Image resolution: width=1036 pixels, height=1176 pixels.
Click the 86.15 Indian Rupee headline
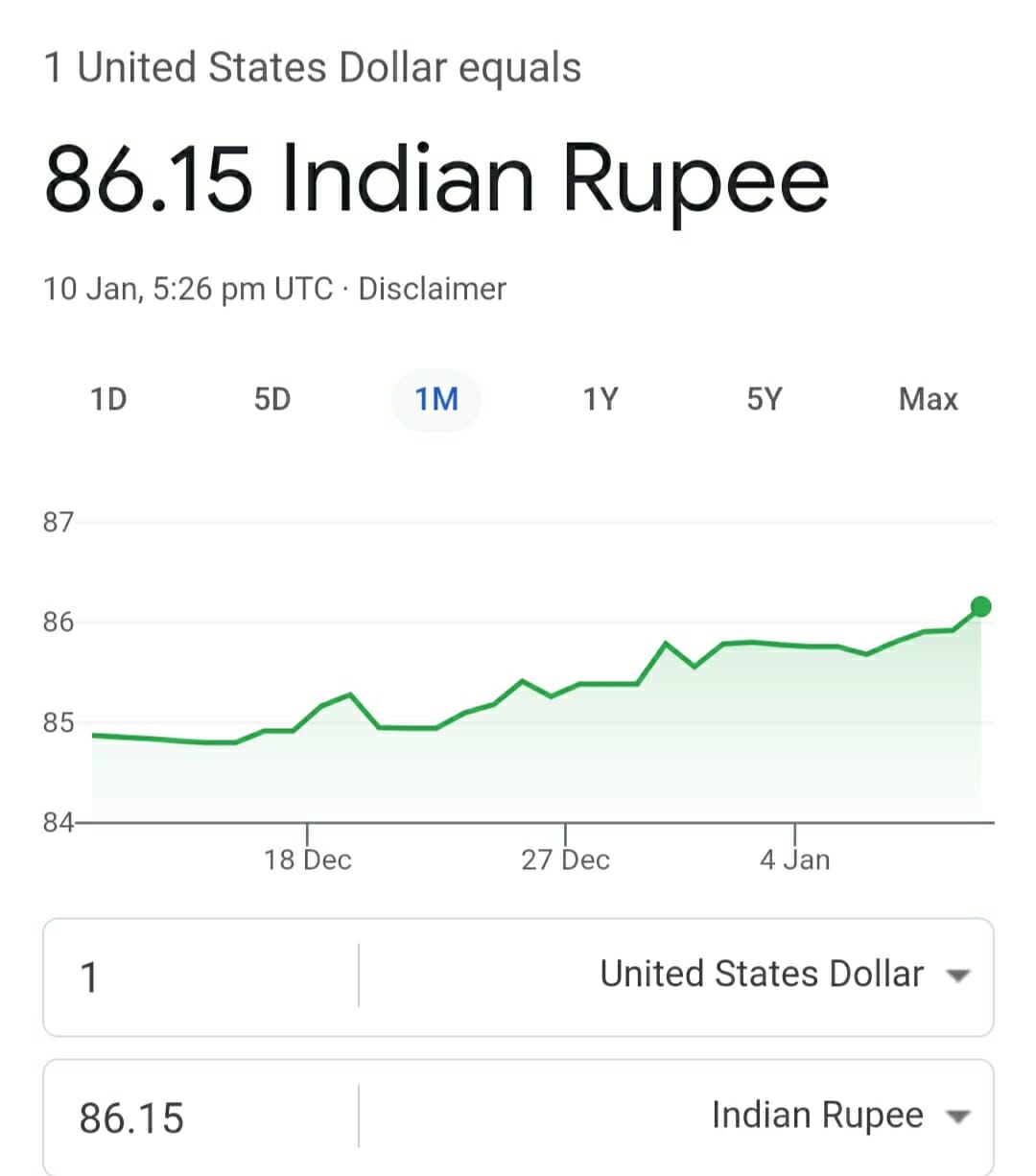[436, 178]
